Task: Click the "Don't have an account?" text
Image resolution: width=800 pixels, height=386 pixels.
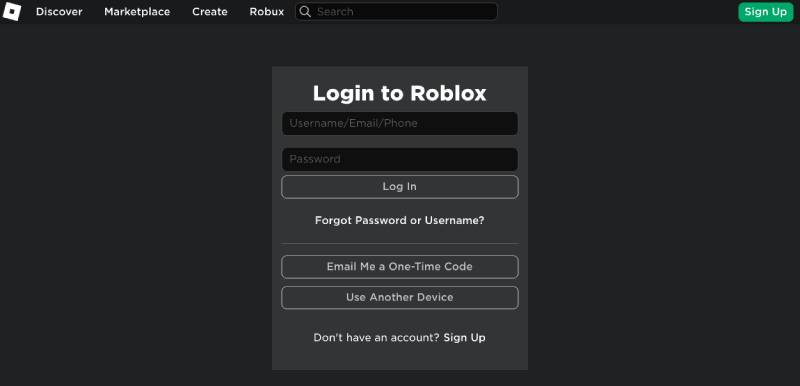Action: pyautogui.click(x=376, y=338)
